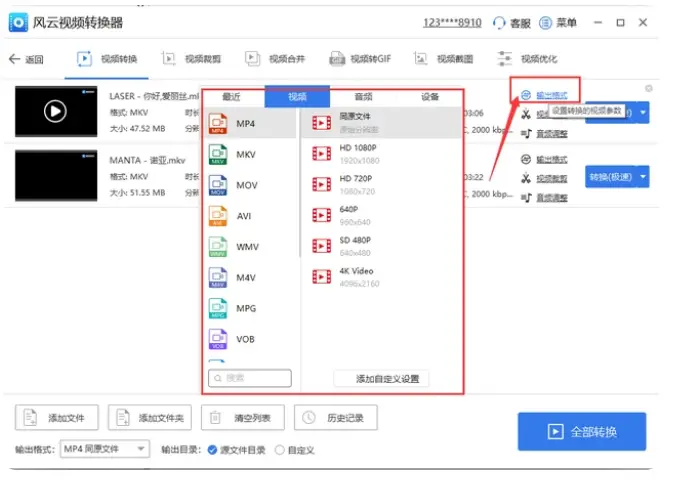Select the 视频转换 tab

pos(107,59)
